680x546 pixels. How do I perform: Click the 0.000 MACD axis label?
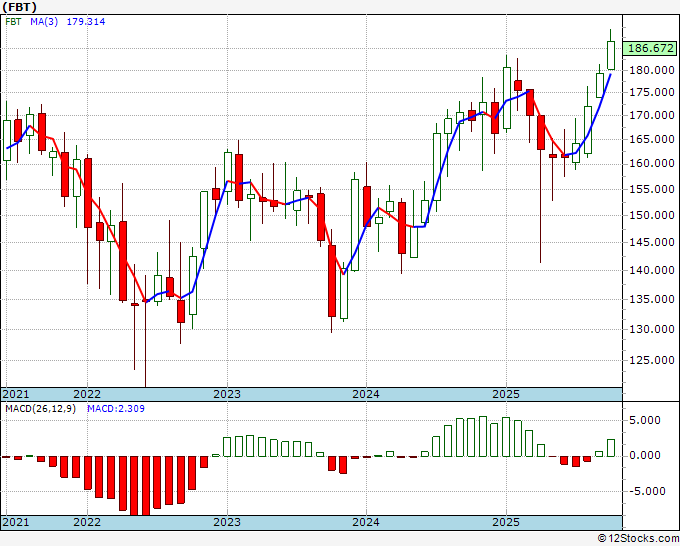click(x=646, y=455)
